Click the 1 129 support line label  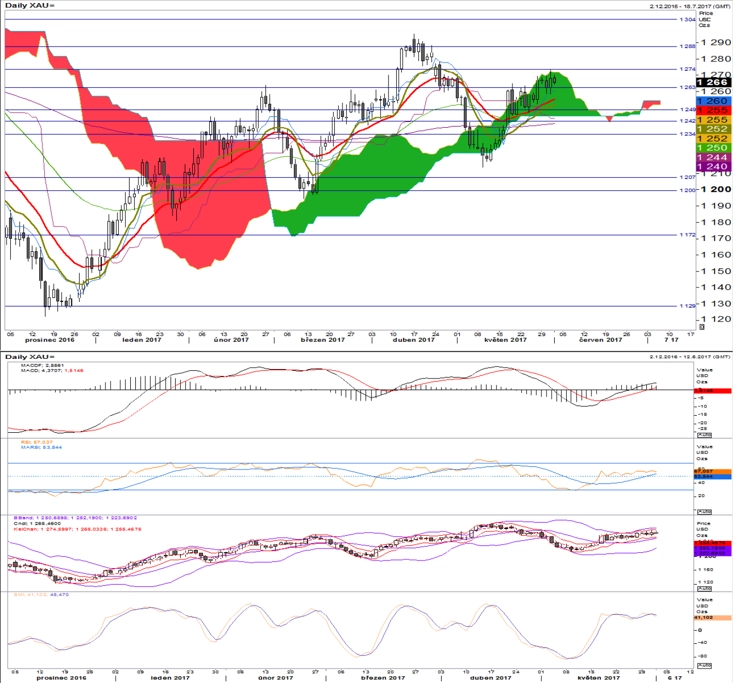pos(687,306)
